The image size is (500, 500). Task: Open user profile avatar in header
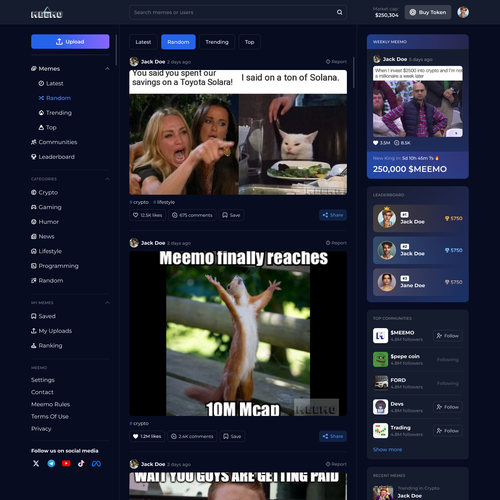pyautogui.click(x=463, y=12)
